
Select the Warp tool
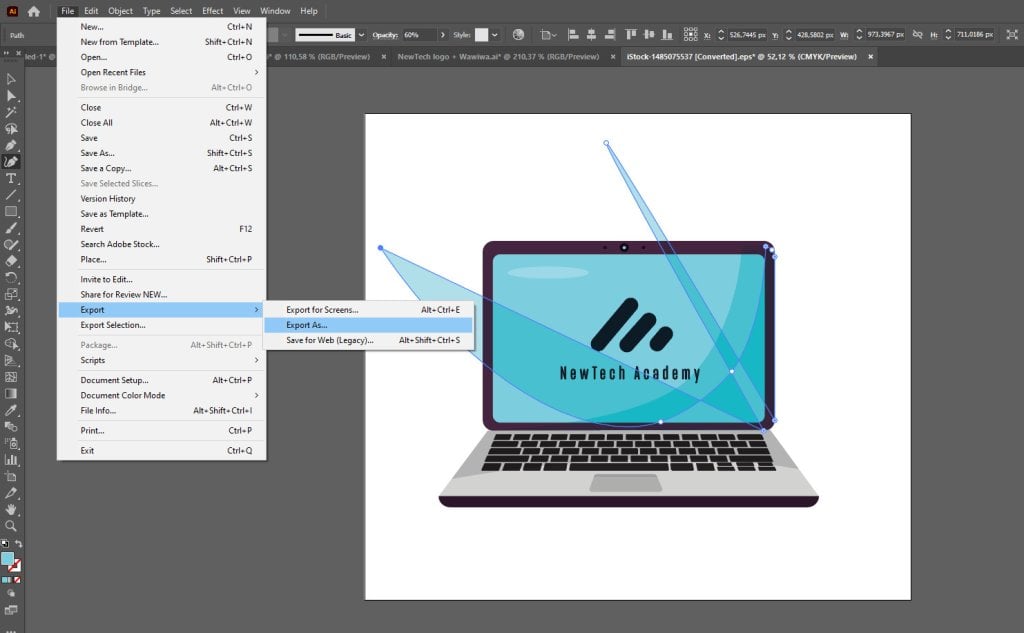click(x=11, y=310)
